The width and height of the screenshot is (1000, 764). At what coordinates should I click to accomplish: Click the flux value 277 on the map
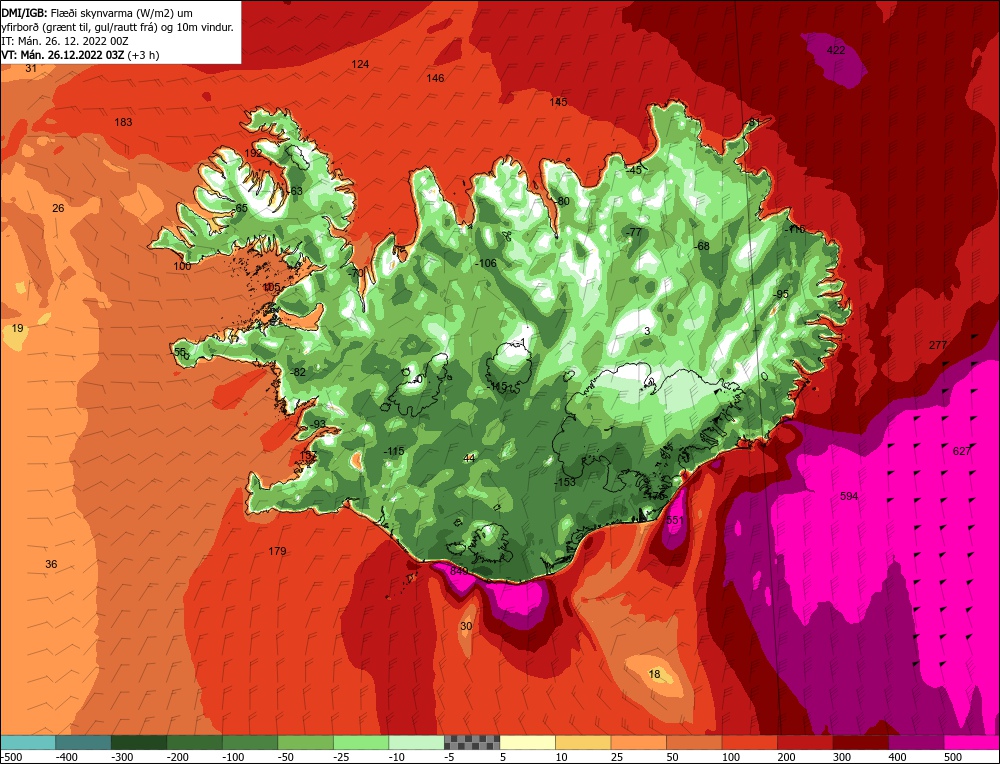tap(938, 345)
